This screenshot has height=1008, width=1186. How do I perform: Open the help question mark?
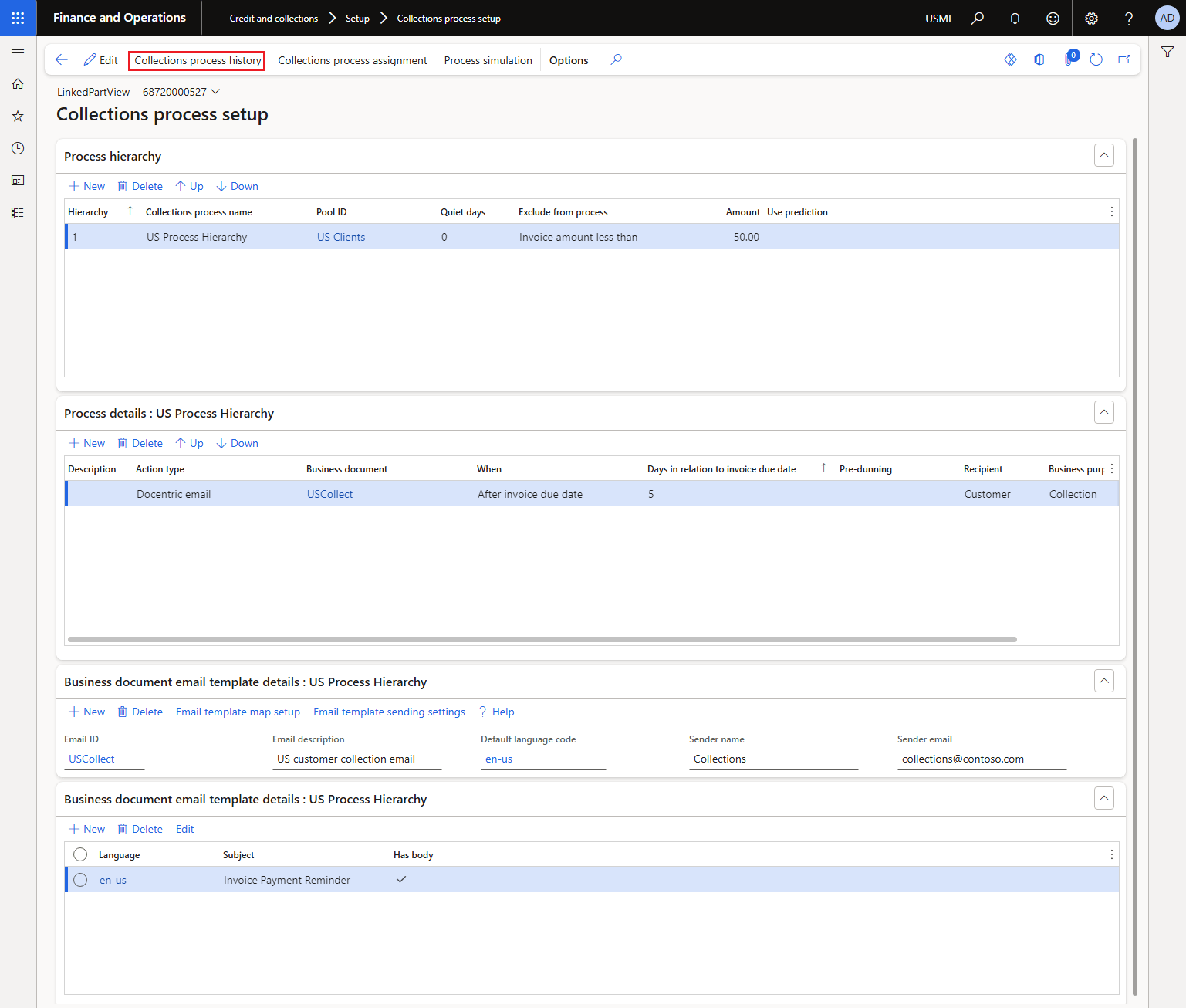point(1129,18)
